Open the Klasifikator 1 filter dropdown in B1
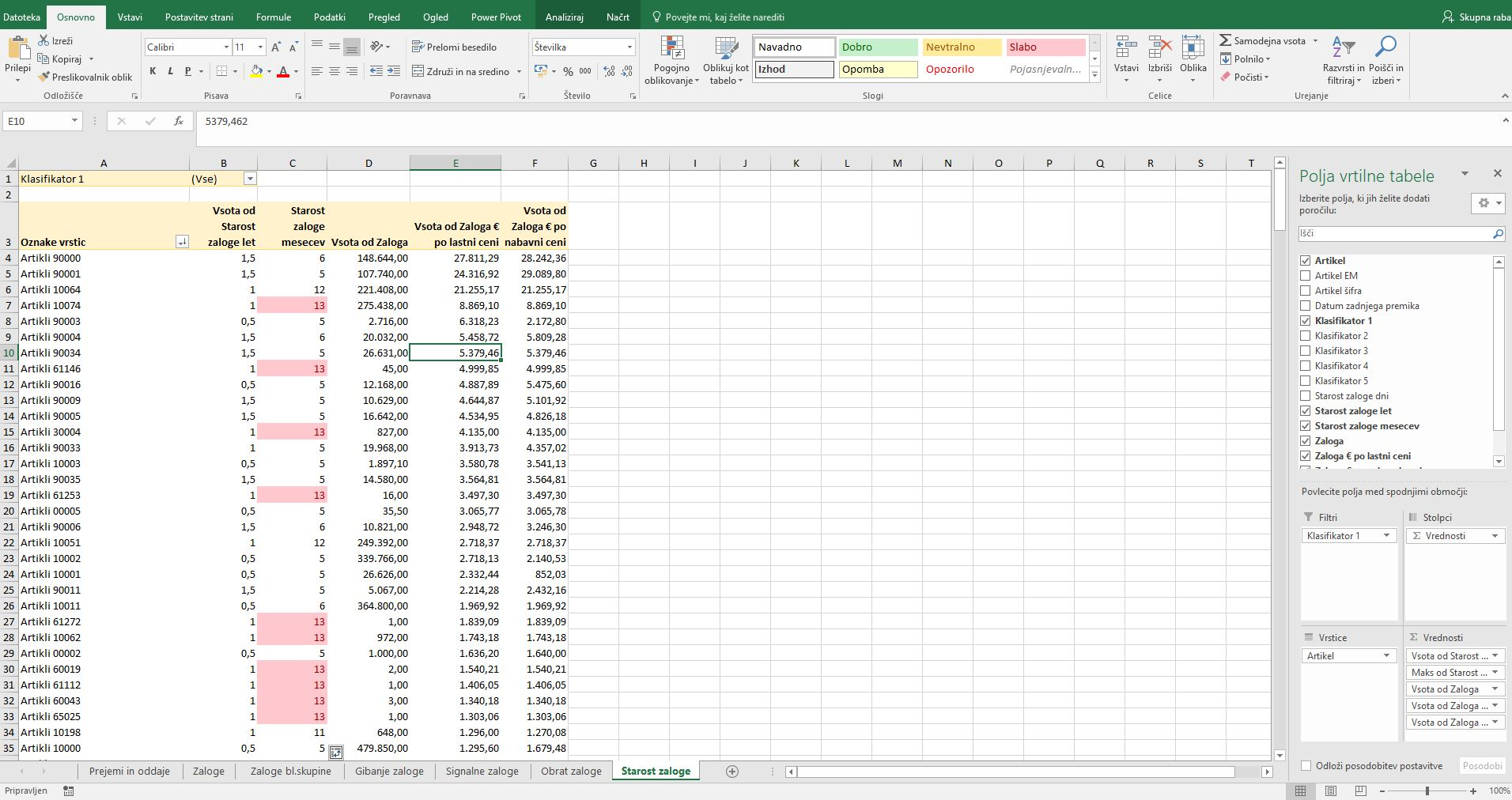The width and height of the screenshot is (1512, 800). [250, 179]
